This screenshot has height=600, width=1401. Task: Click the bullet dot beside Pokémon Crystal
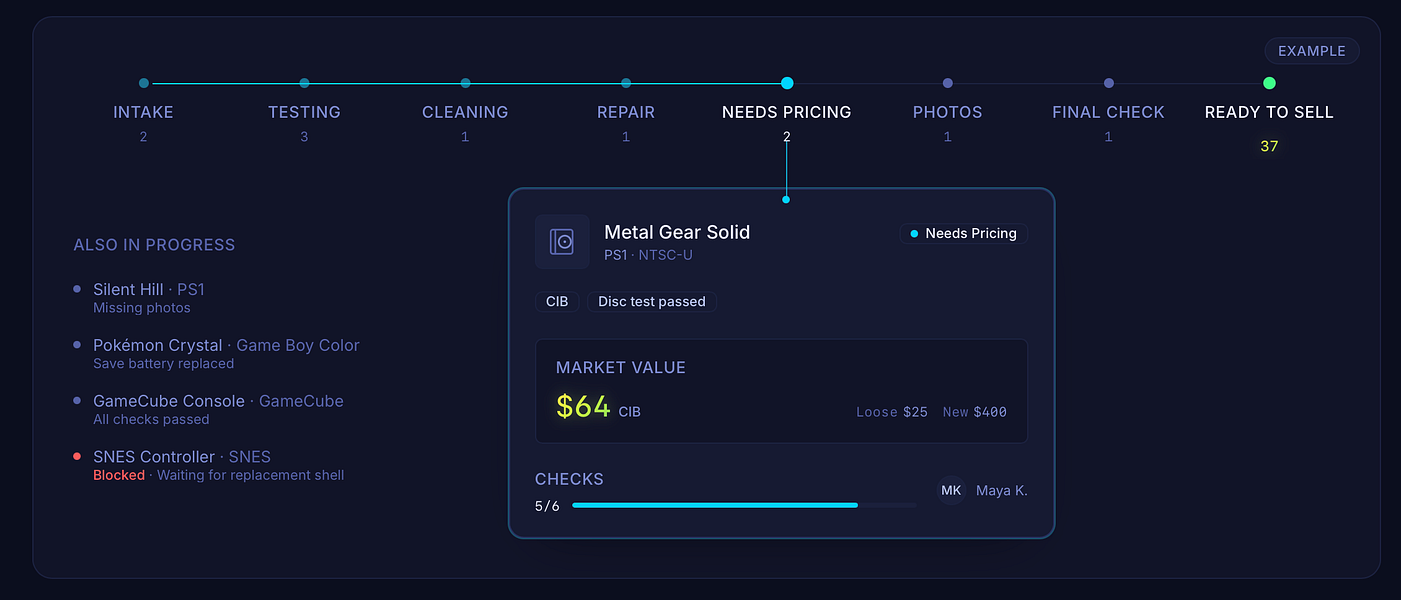[77, 345]
